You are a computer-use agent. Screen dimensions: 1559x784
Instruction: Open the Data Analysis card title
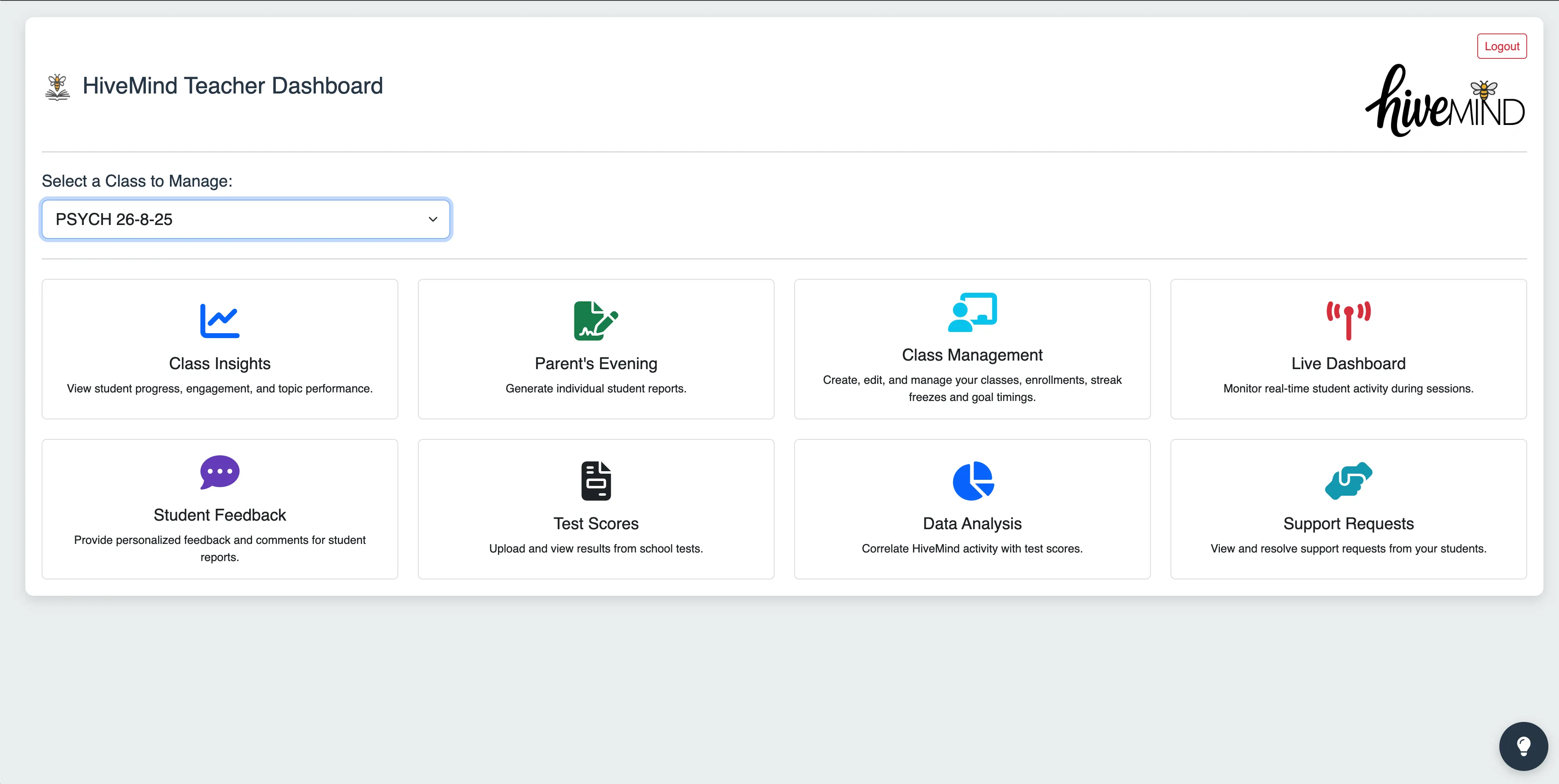pyautogui.click(x=972, y=523)
